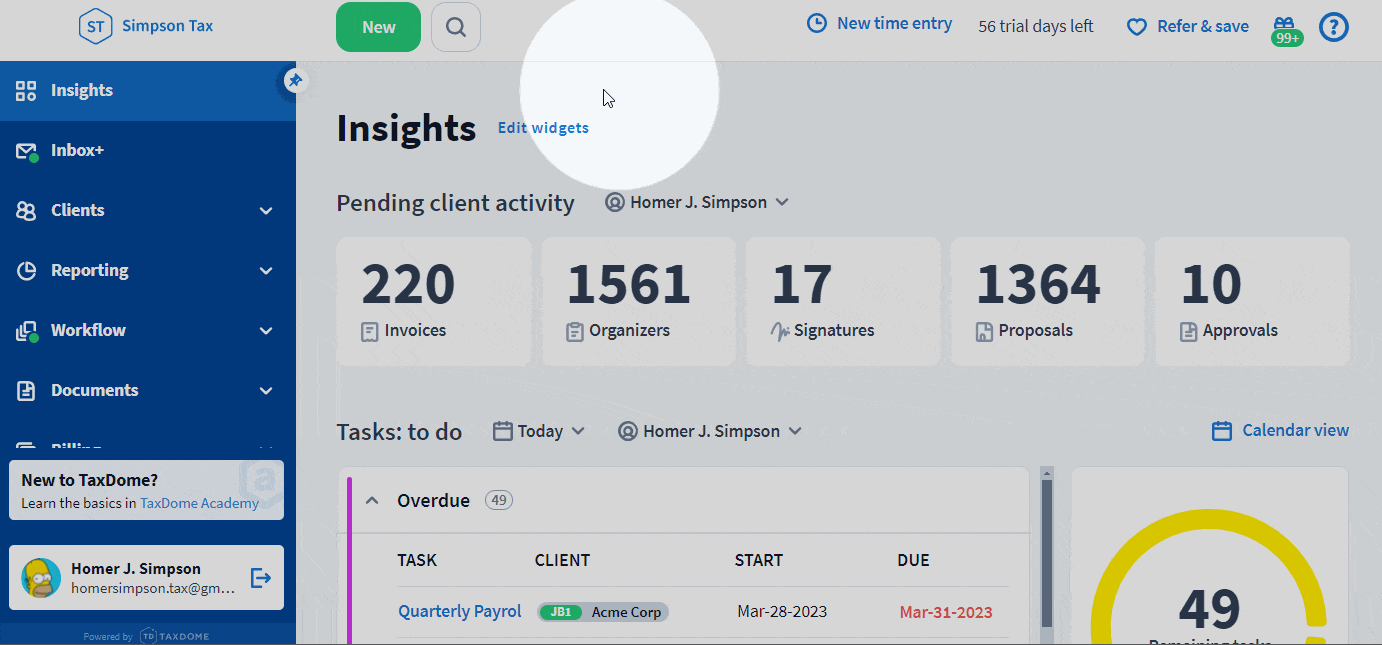Open Workflow menu in sidebar
The width and height of the screenshot is (1382, 645).
pyautogui.click(x=148, y=331)
